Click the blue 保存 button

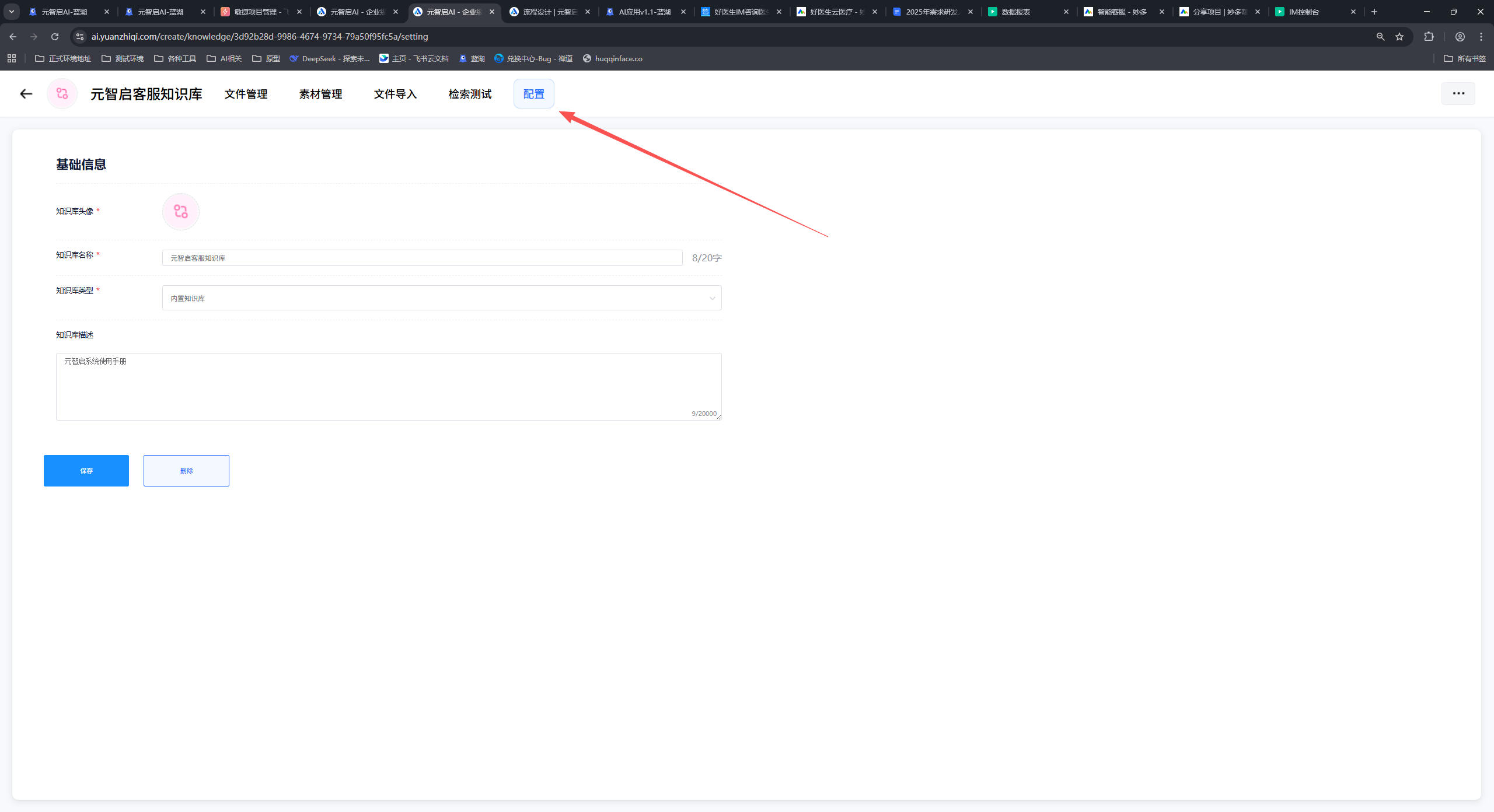[86, 471]
